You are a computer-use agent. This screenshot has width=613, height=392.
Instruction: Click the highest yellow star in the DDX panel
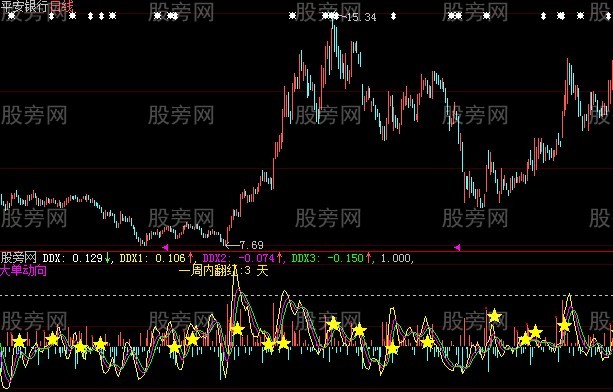[x=495, y=315]
